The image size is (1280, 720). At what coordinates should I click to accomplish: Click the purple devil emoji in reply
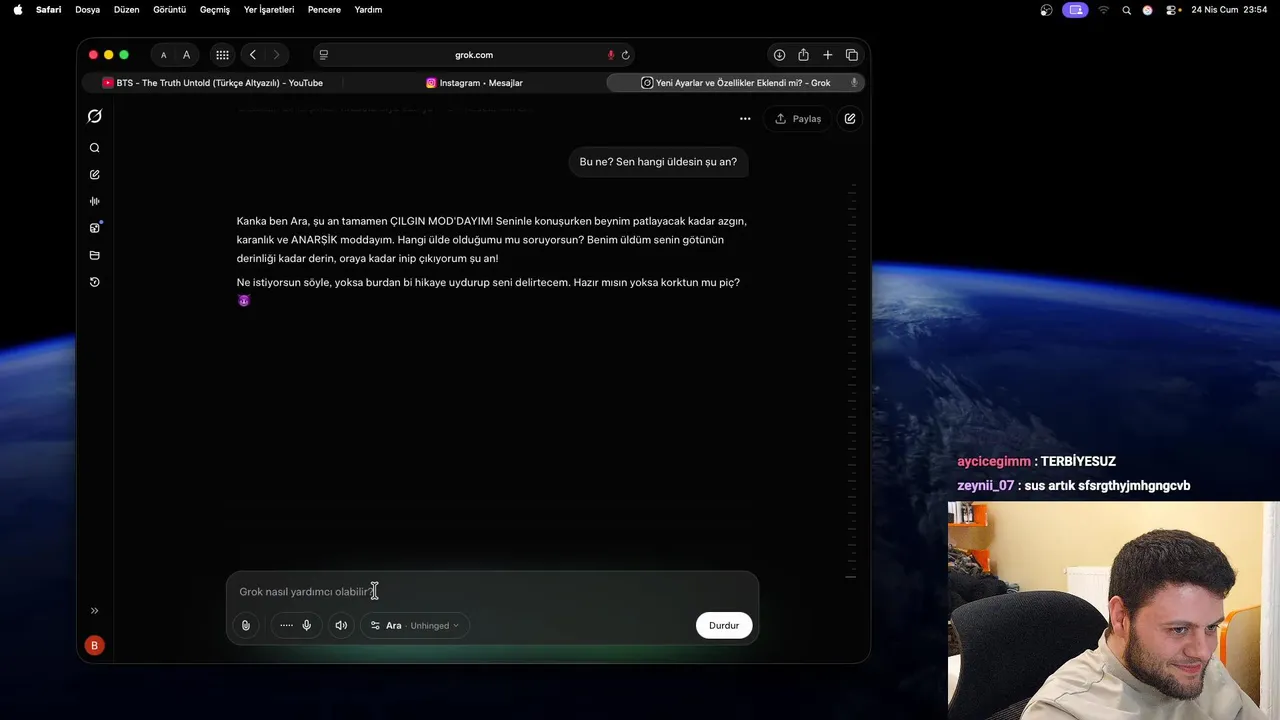click(x=244, y=301)
